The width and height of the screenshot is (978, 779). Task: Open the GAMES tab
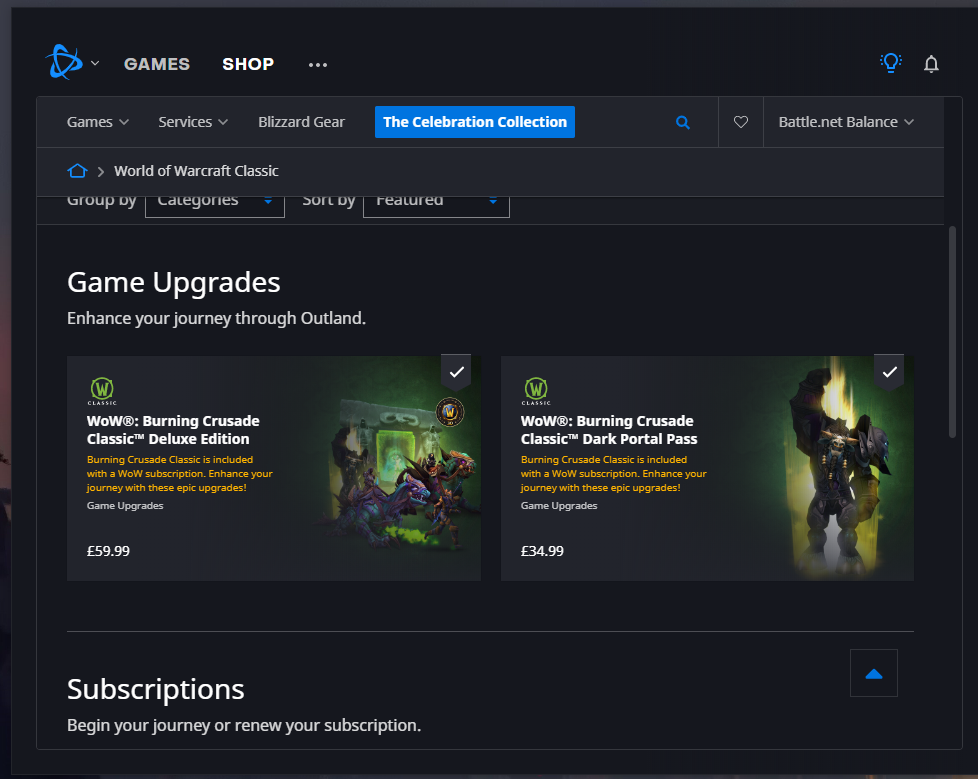(157, 64)
